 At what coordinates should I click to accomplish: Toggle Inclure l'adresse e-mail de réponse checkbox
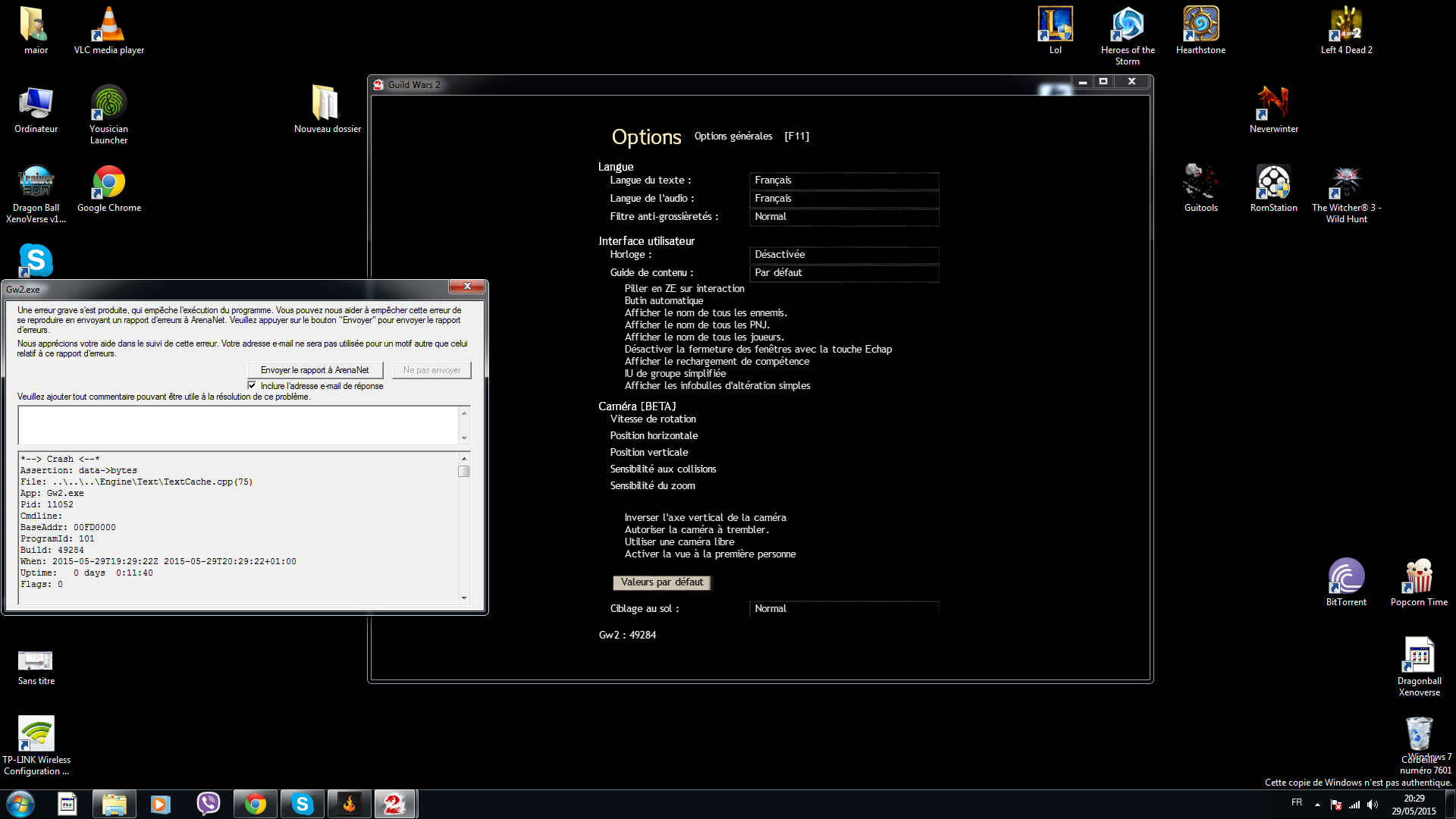[252, 385]
